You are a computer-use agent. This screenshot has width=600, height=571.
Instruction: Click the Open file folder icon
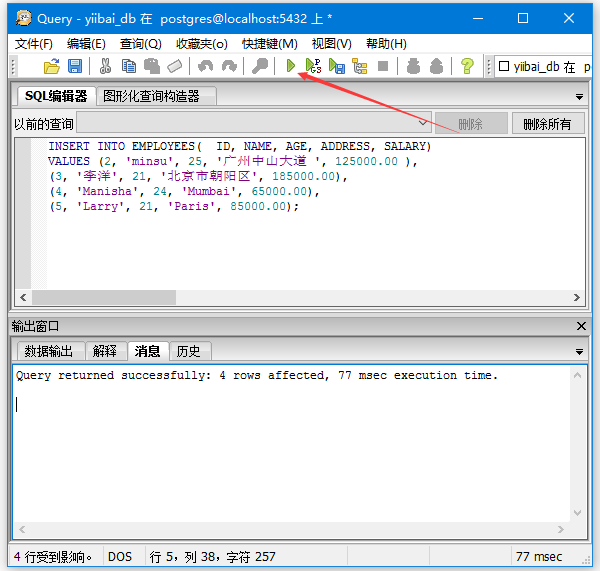click(x=52, y=66)
